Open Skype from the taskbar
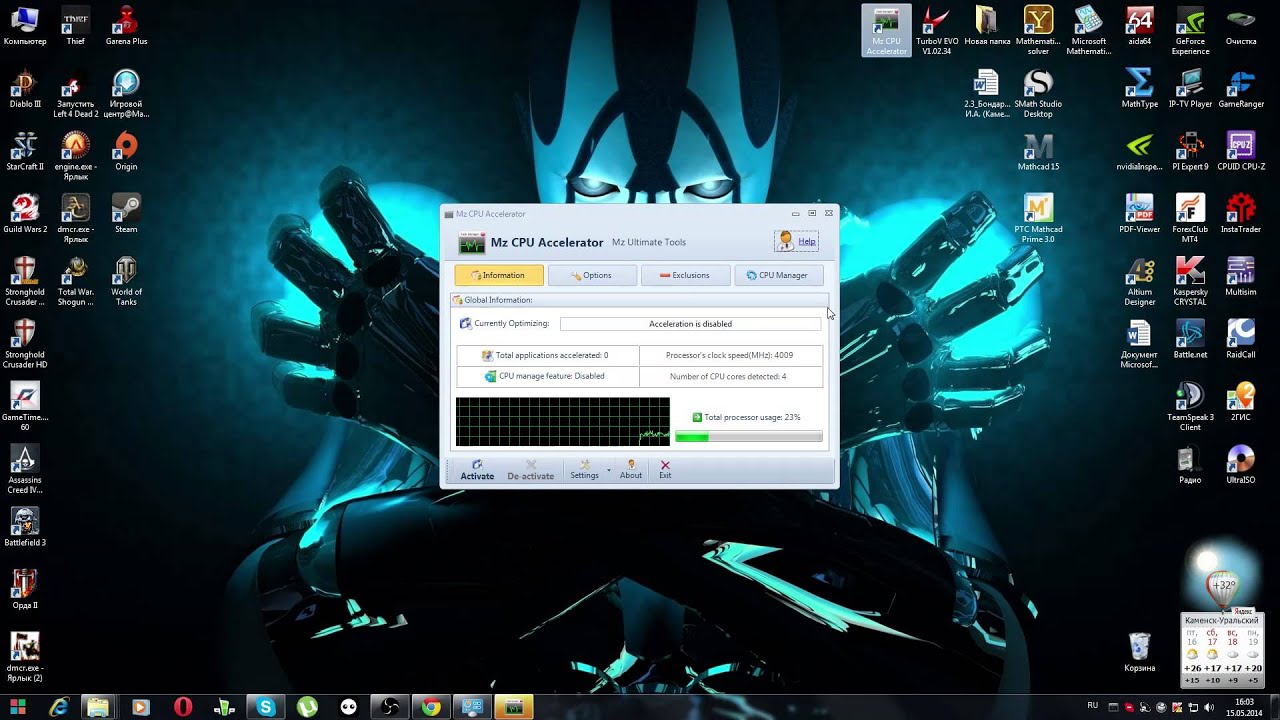1280x720 pixels. point(265,707)
